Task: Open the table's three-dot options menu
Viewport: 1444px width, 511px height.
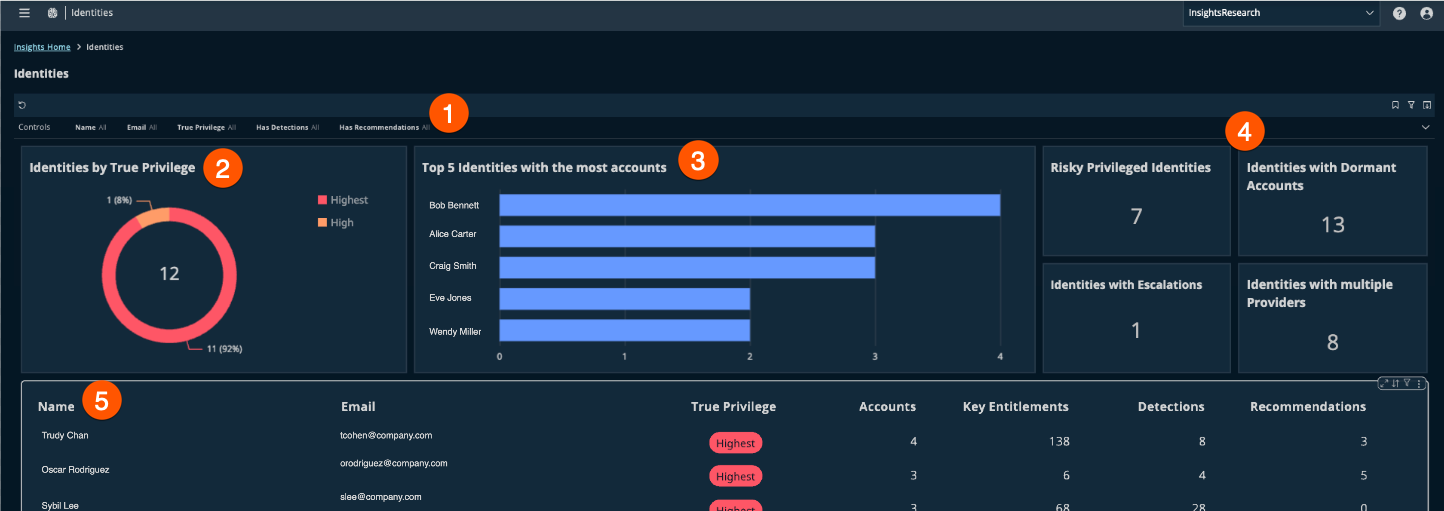Action: [1419, 383]
